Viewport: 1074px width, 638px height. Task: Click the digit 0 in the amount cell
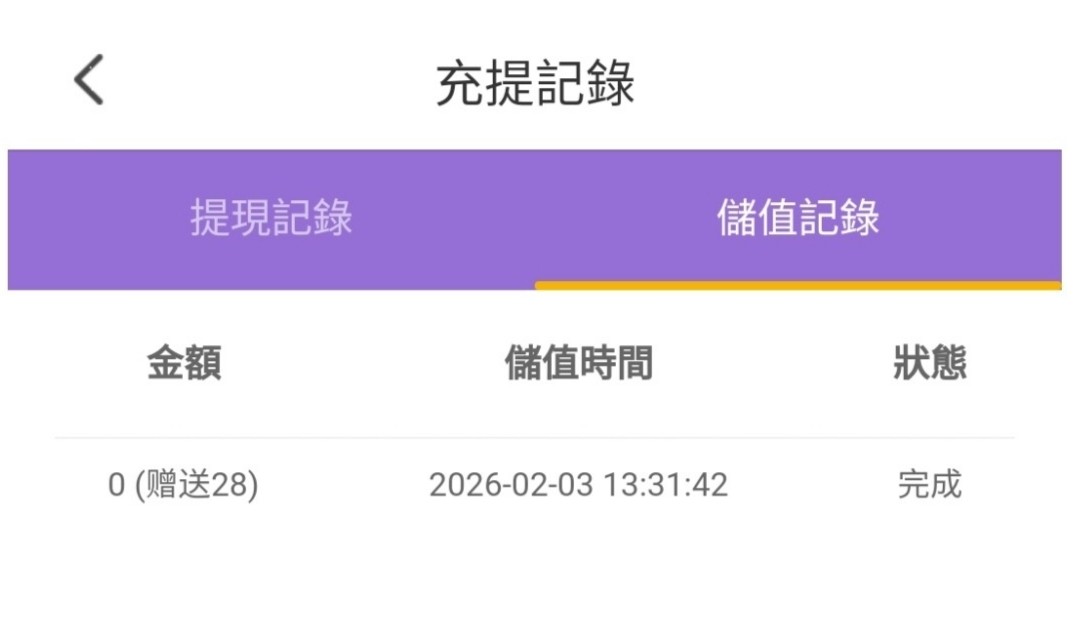point(116,485)
